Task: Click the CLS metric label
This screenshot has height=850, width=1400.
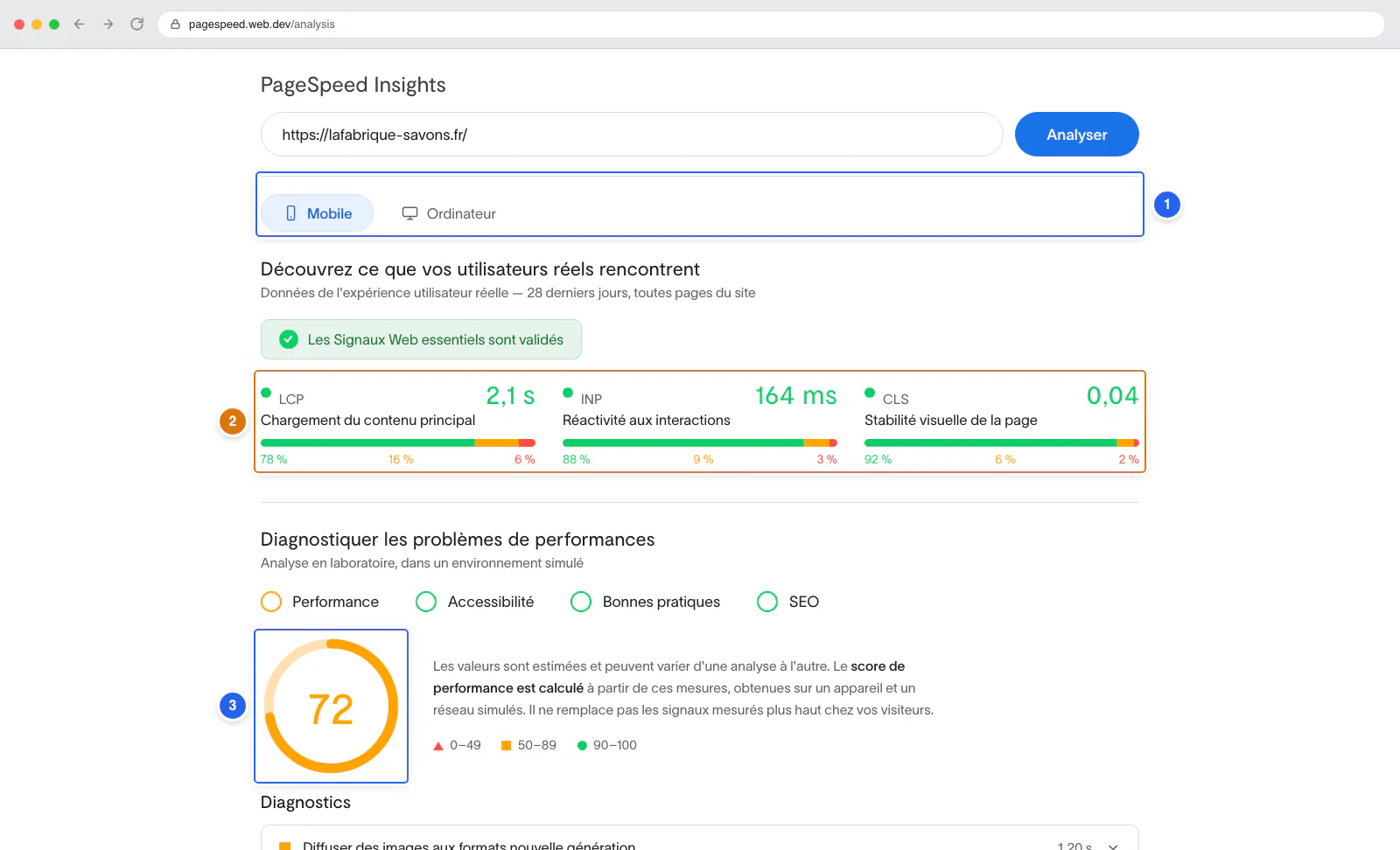Action: point(896,399)
